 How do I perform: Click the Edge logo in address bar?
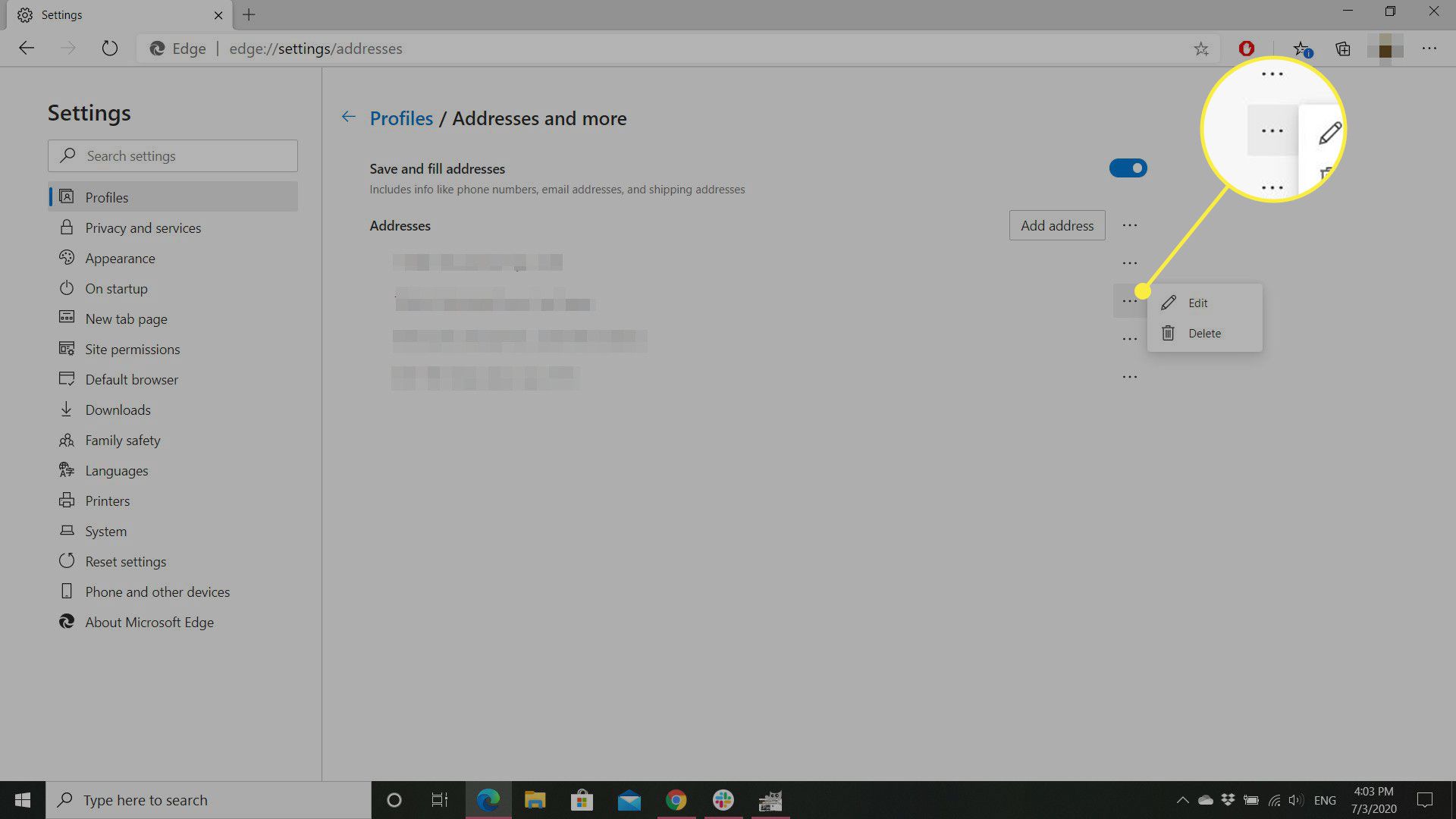[x=157, y=47]
